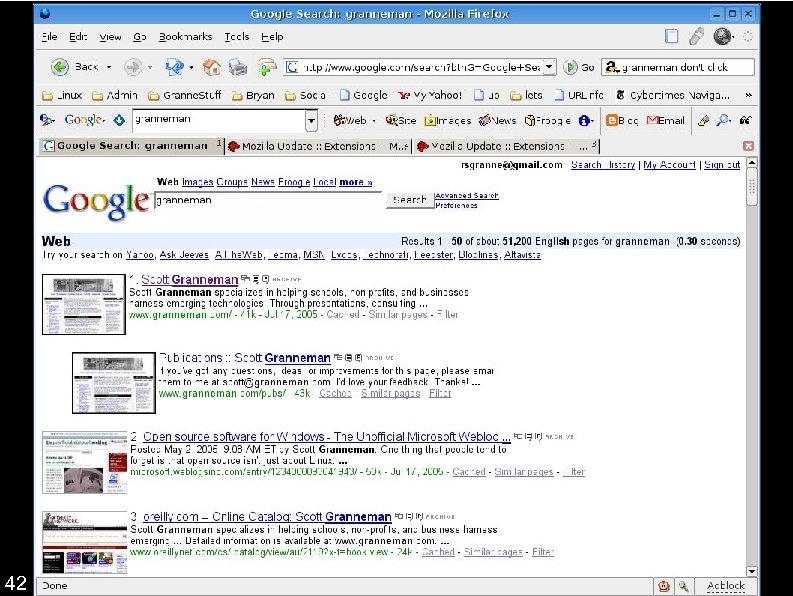
Task: Open the Tools menu
Action: (x=237, y=36)
